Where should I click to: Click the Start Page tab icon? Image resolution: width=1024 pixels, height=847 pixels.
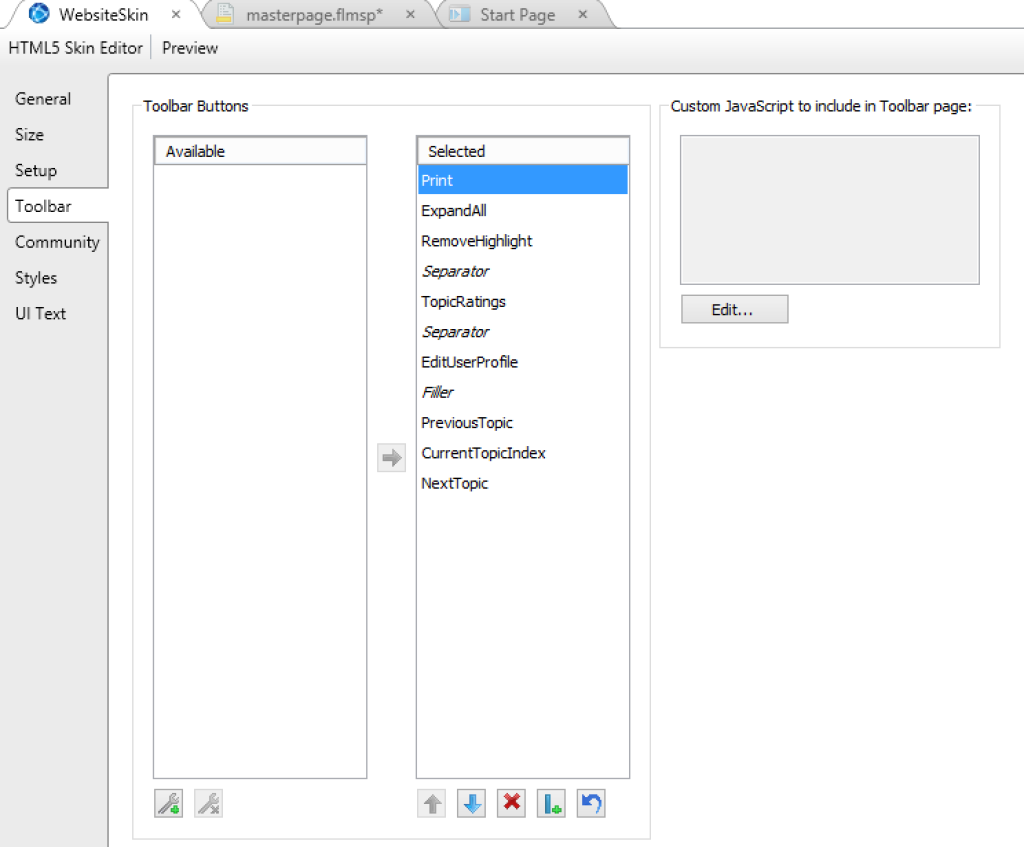tap(460, 14)
